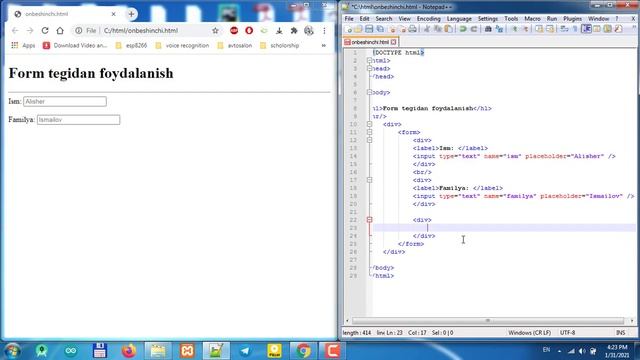Click the Save All toolbar icon
The image size is (640, 360).
coord(380,29)
